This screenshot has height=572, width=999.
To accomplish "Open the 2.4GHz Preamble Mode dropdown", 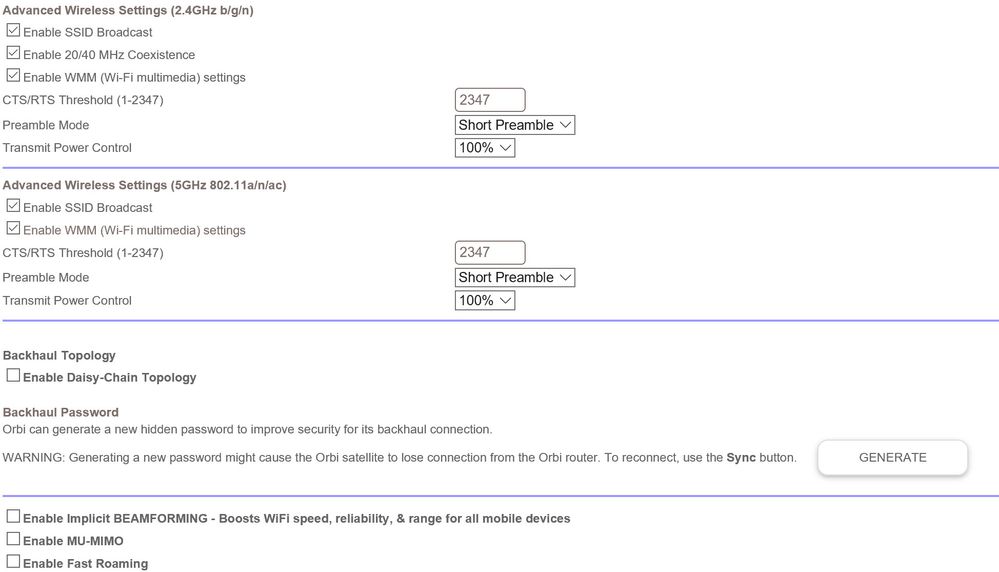I will tap(514, 125).
